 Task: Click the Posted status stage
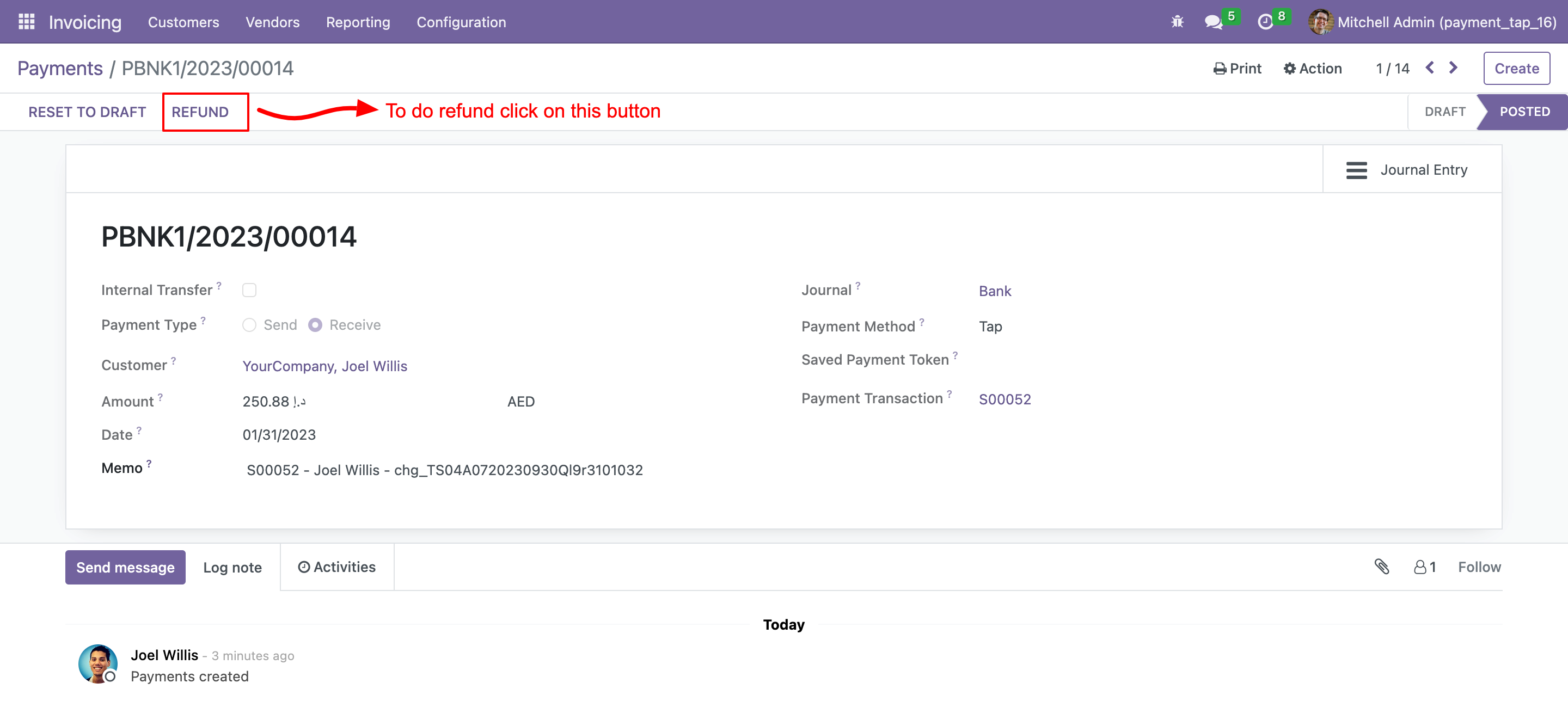(x=1524, y=112)
